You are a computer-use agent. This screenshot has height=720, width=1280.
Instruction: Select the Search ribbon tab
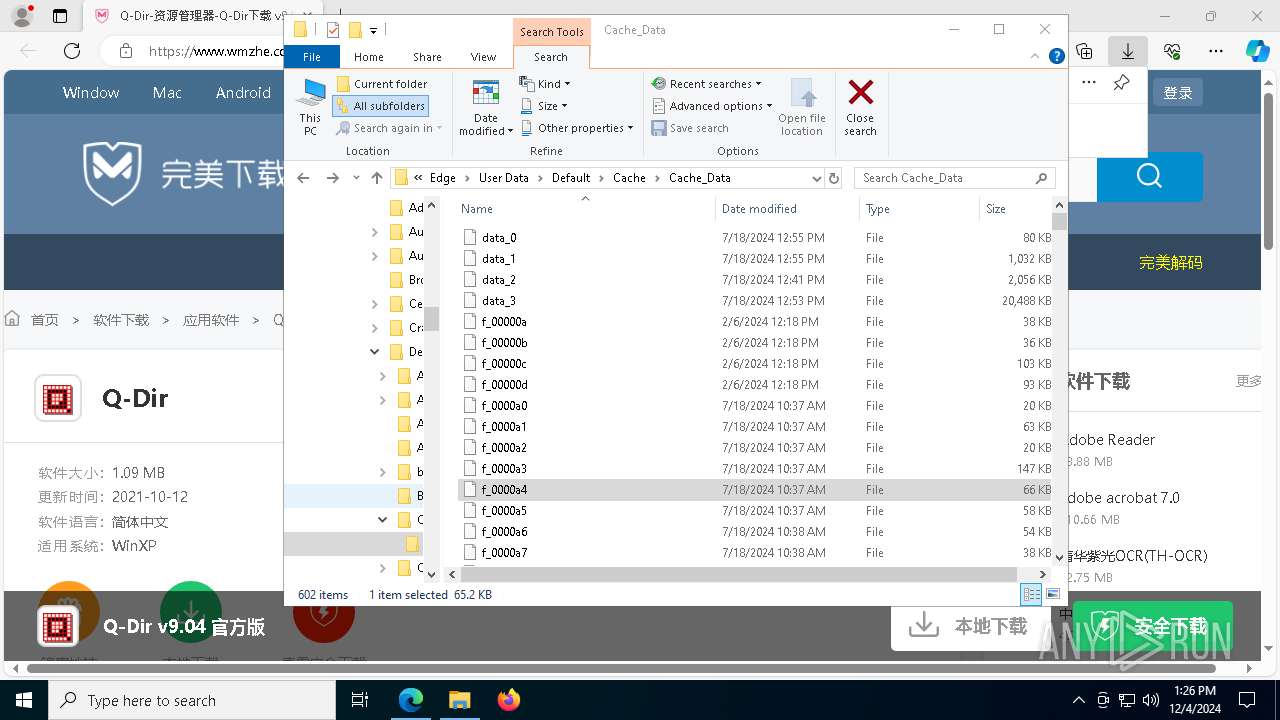click(x=551, y=57)
